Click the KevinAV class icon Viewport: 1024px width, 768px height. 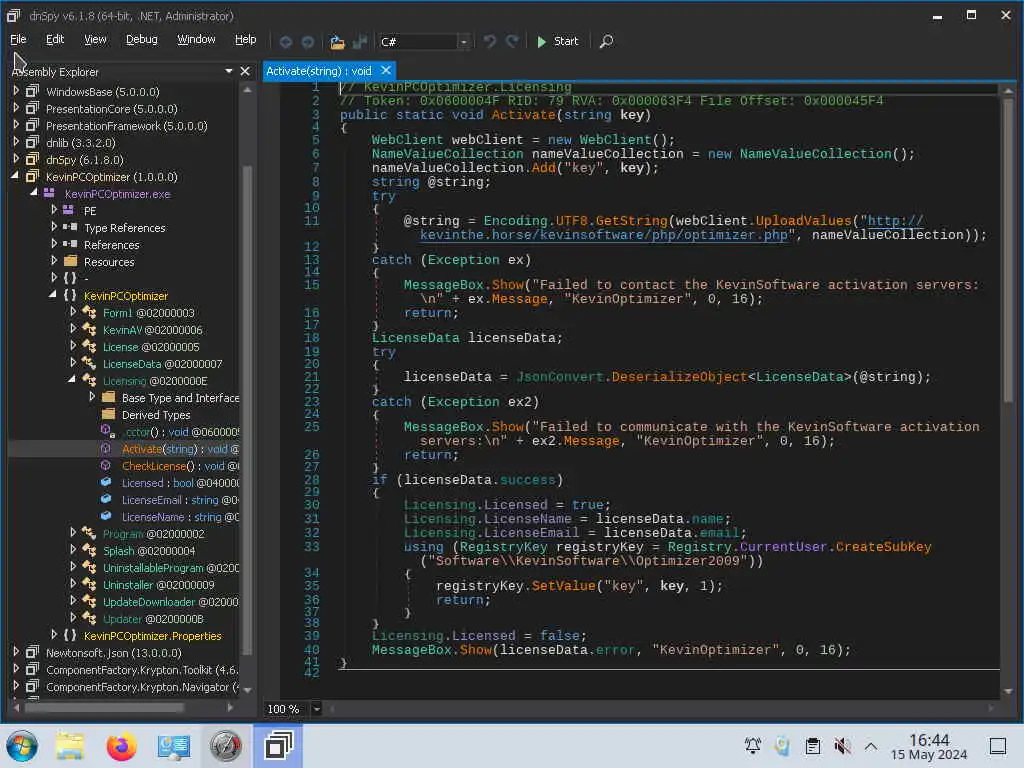tap(89, 330)
